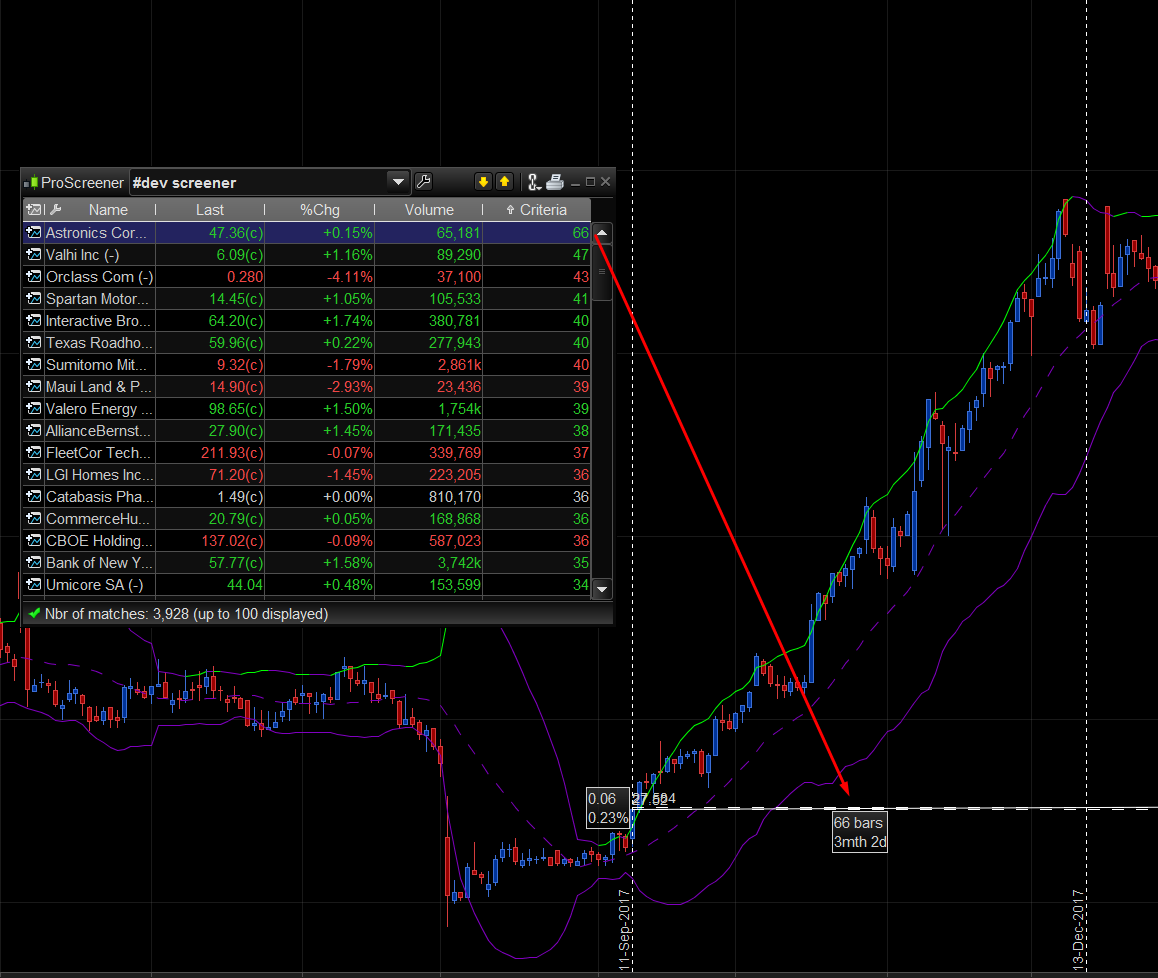Select the CommerceHu... name
Viewport: 1158px width, 978px height.
pyautogui.click(x=97, y=519)
